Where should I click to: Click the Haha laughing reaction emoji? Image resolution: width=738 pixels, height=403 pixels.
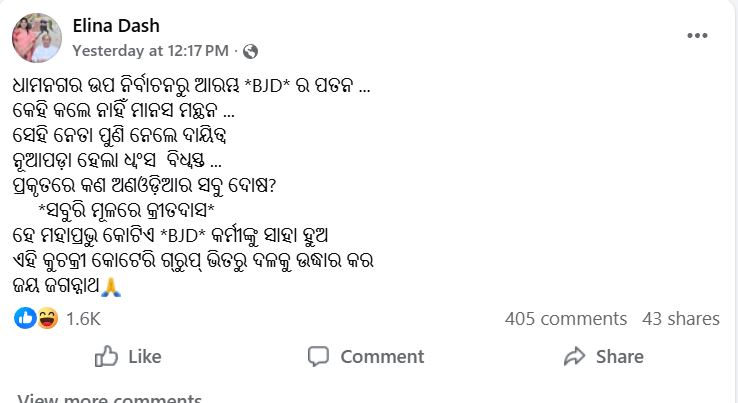[46, 319]
